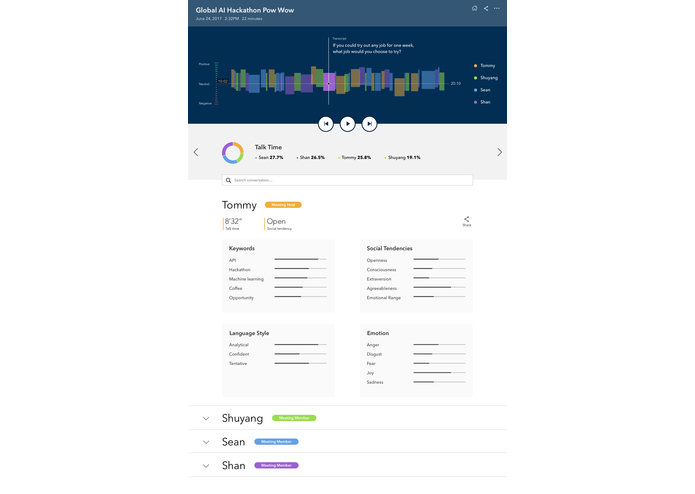The width and height of the screenshot is (695, 494).
Task: Click the Agreeableness tendency row
Action: [416, 288]
